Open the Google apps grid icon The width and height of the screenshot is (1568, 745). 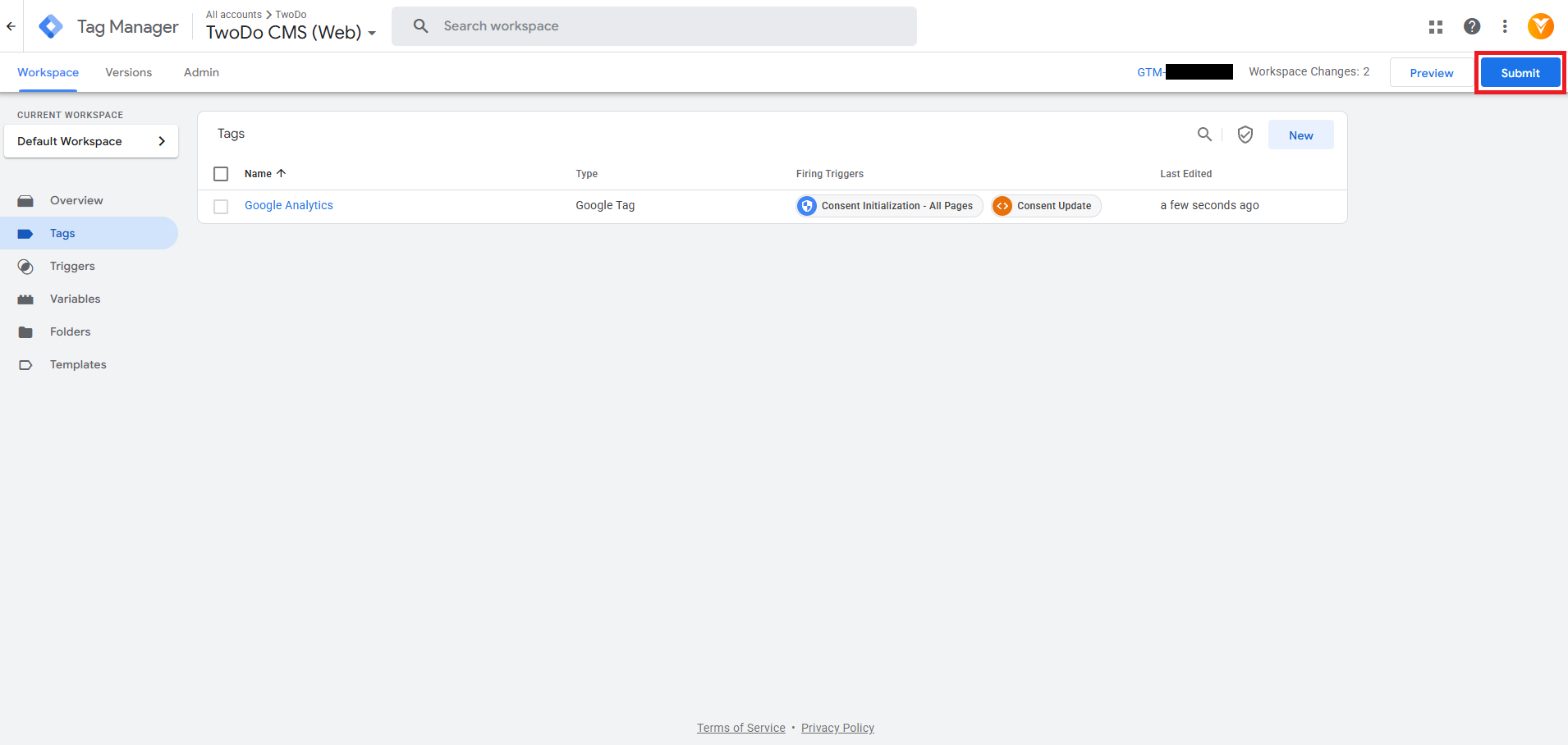point(1435,25)
